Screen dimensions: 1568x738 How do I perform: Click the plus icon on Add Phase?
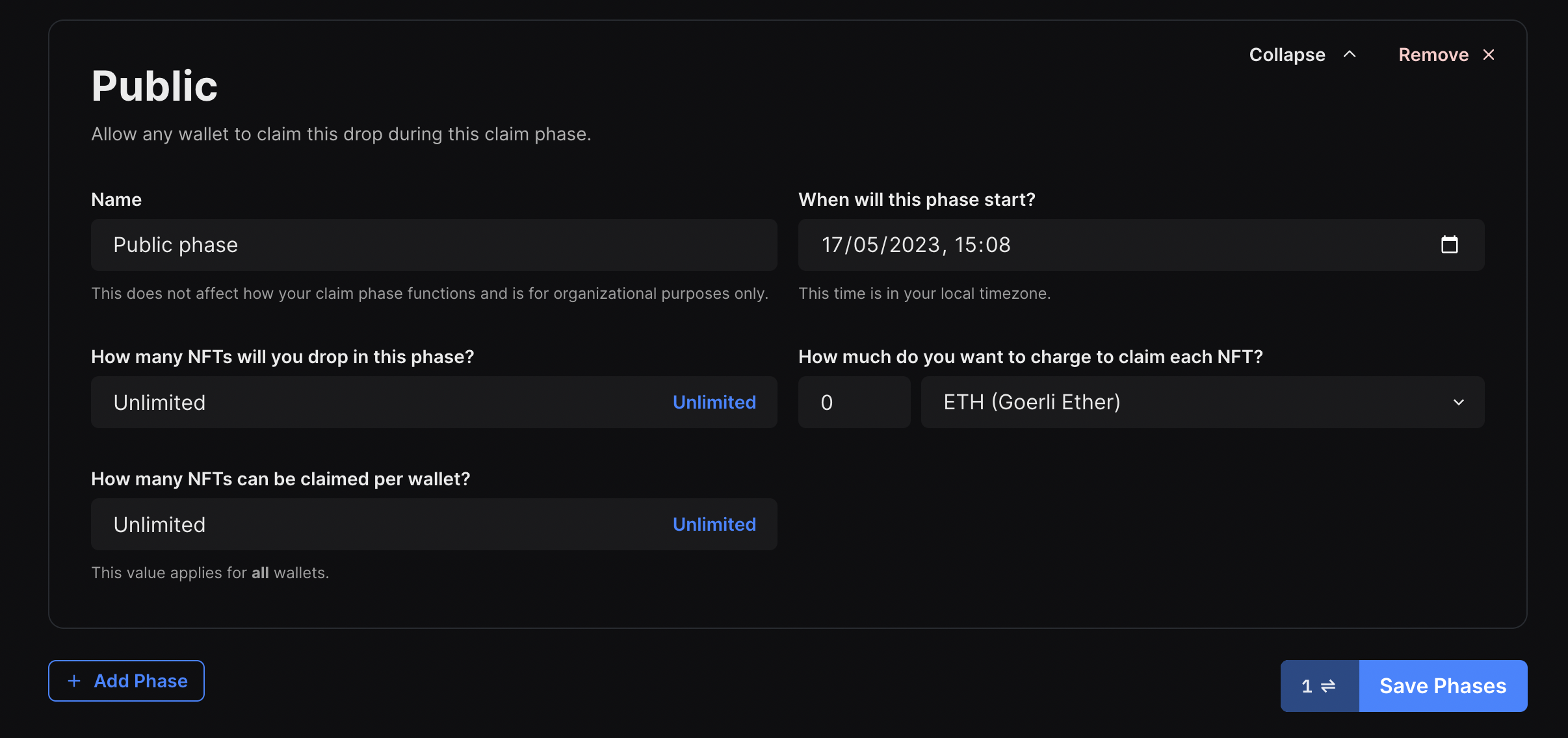[x=74, y=680]
